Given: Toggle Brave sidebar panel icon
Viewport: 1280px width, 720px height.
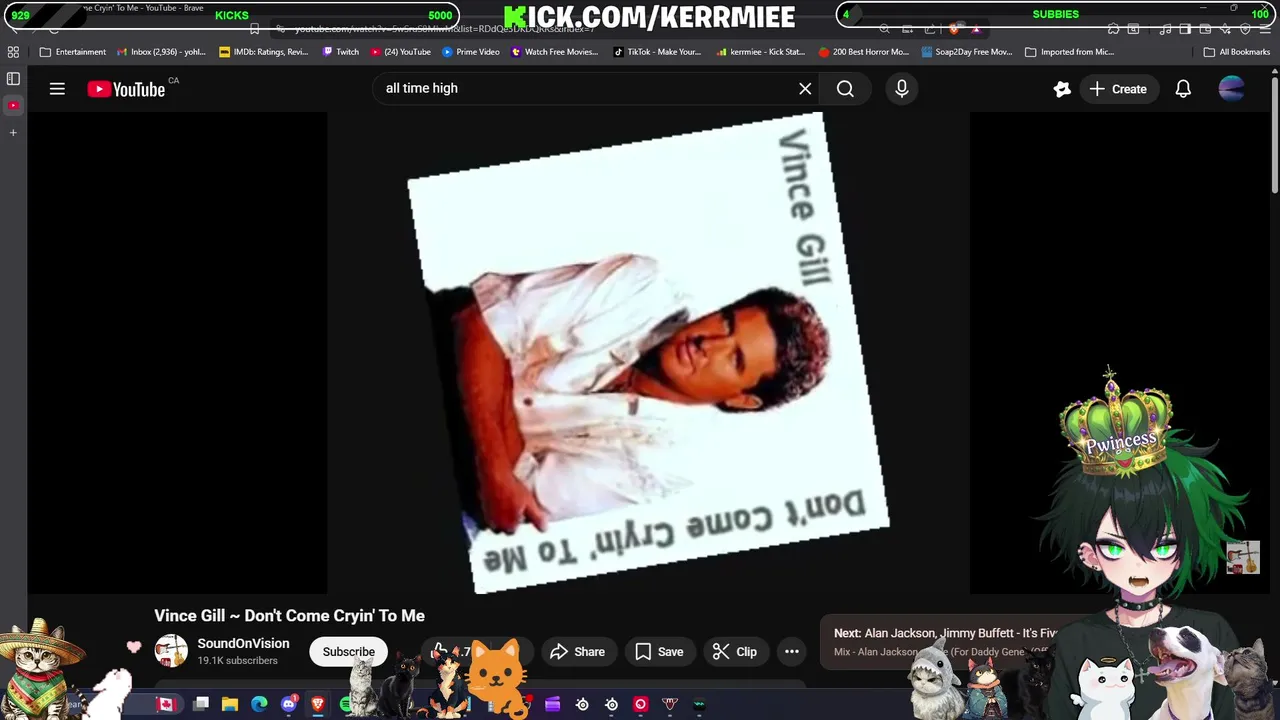Looking at the screenshot, I should (x=13, y=78).
